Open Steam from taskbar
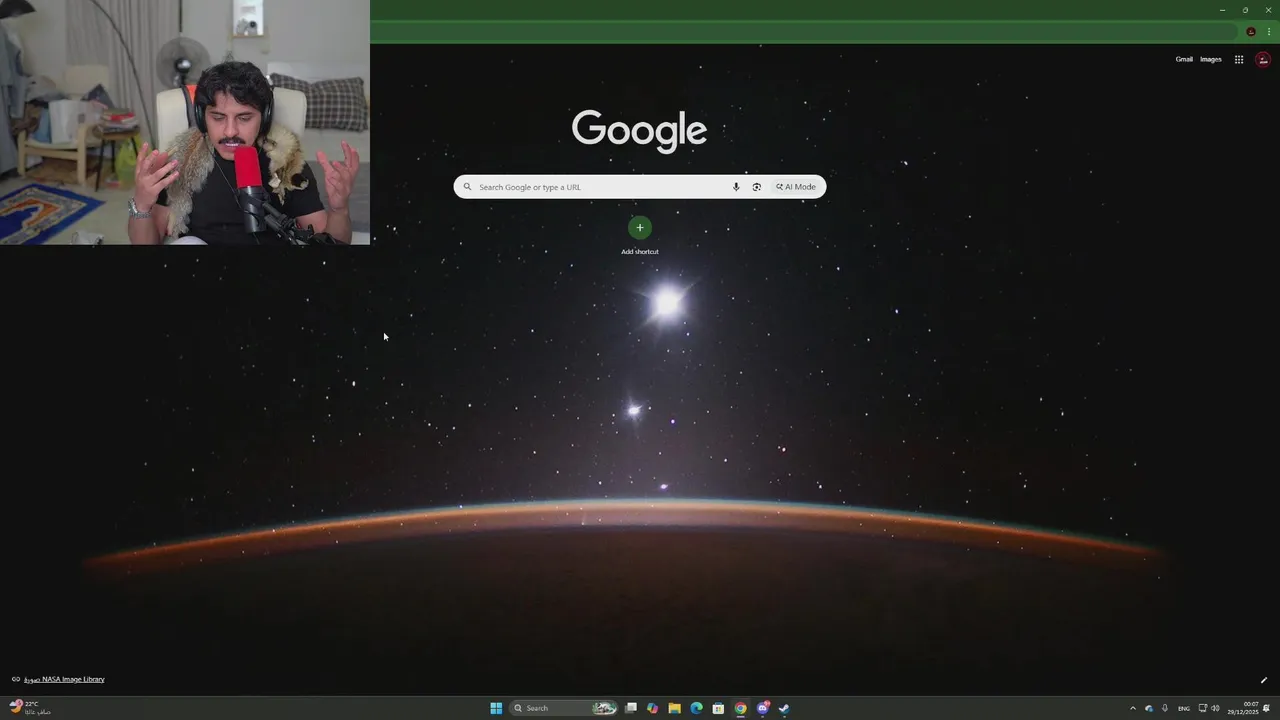 [x=784, y=708]
